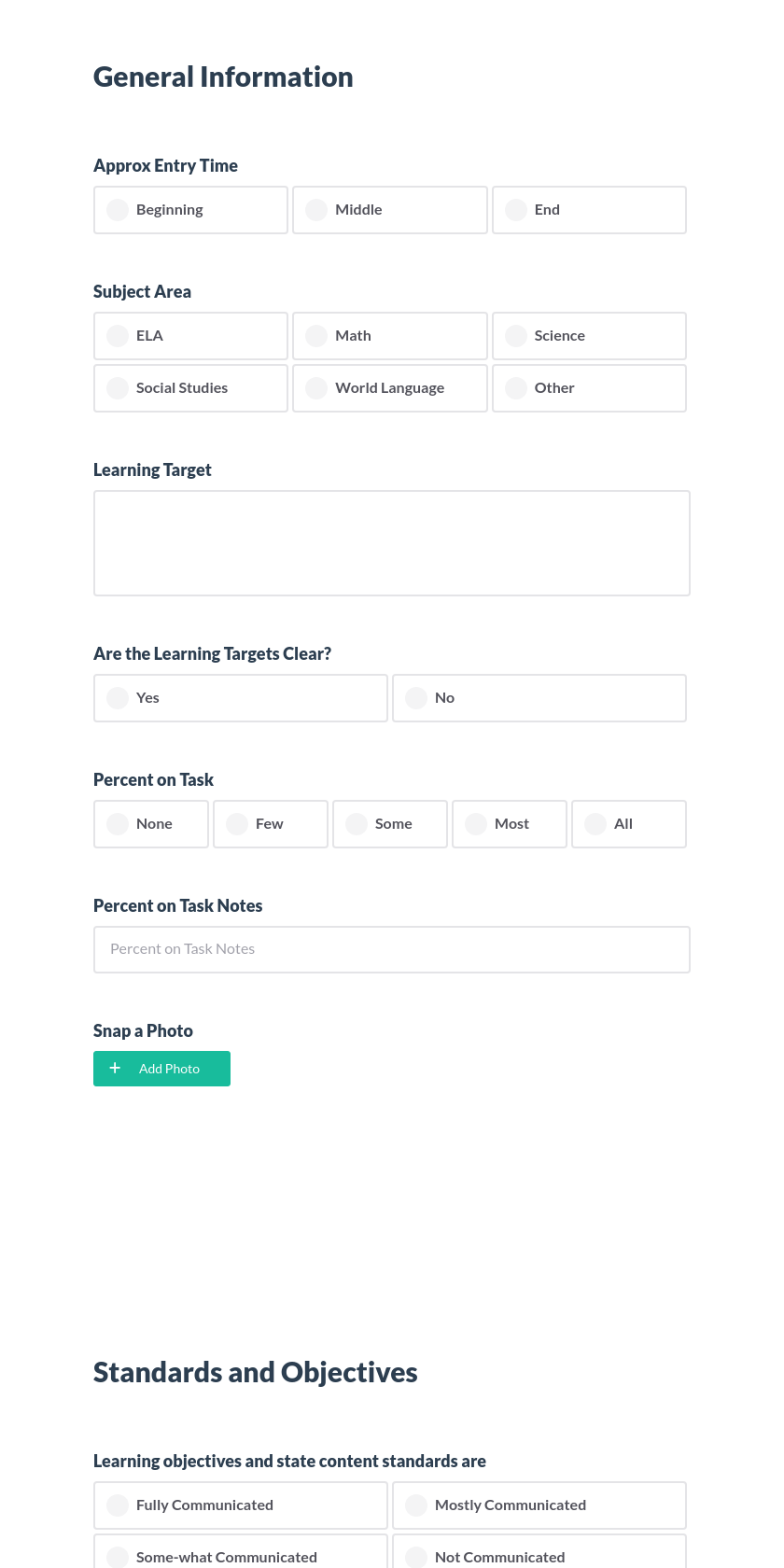Choose World Language as the subject area

pyautogui.click(x=389, y=387)
